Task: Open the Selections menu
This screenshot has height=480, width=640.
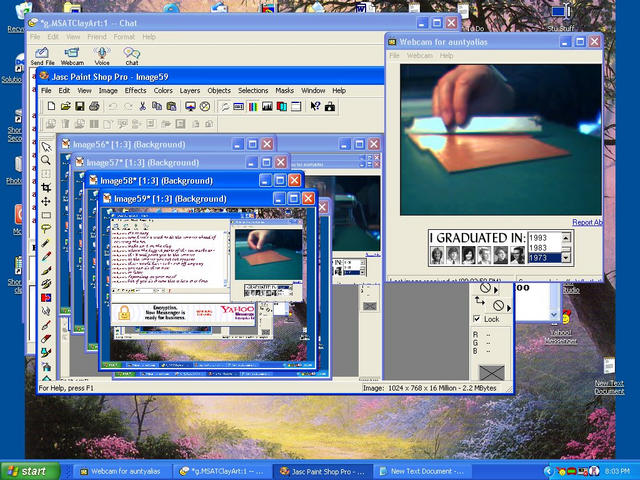Action: click(x=253, y=91)
